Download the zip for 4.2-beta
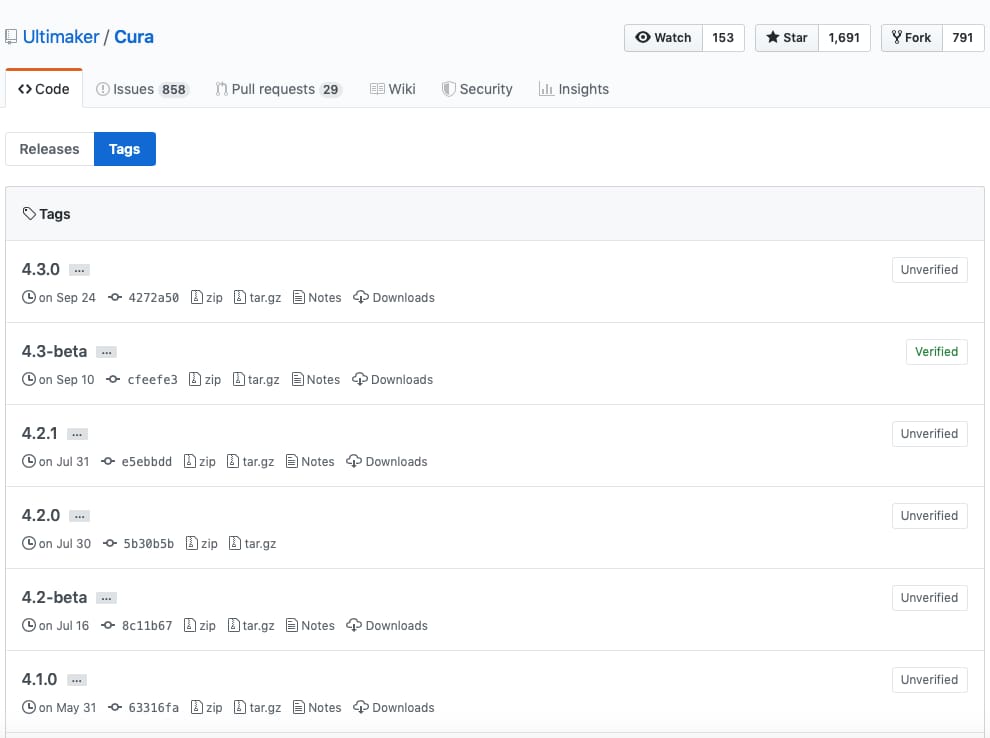This screenshot has height=738, width=990. [x=200, y=626]
